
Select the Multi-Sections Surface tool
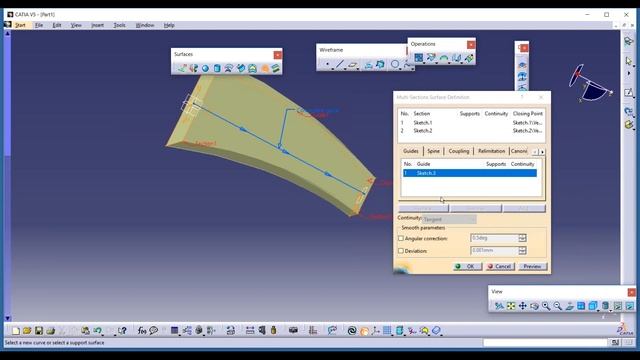click(x=264, y=68)
